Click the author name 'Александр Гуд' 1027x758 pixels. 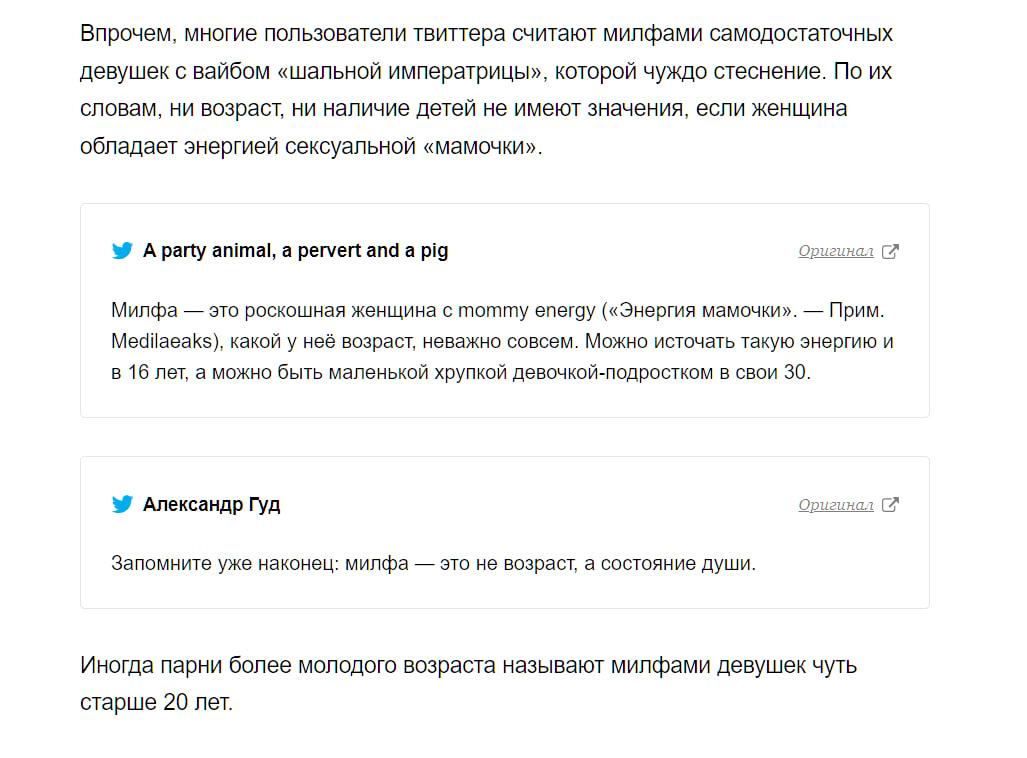(212, 504)
